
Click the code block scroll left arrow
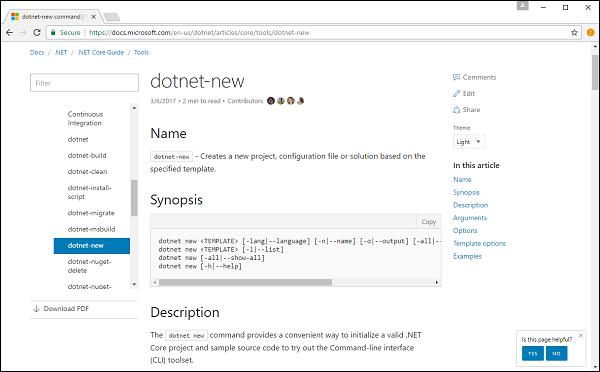(155, 282)
